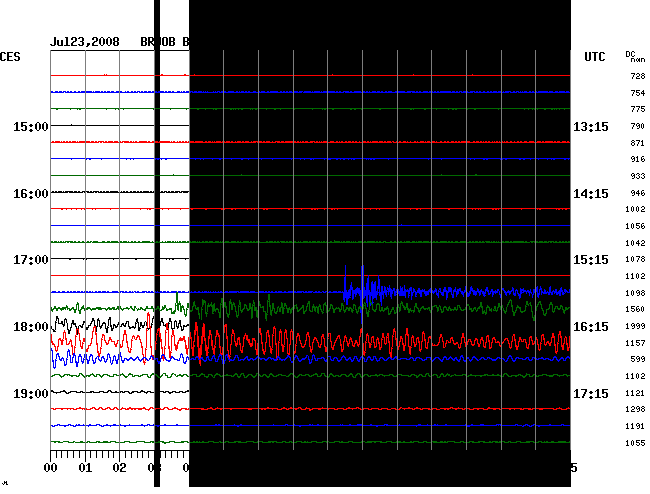Screen dimensions: 650x494
Task: Click the DC value 1055
Action: (635, 443)
